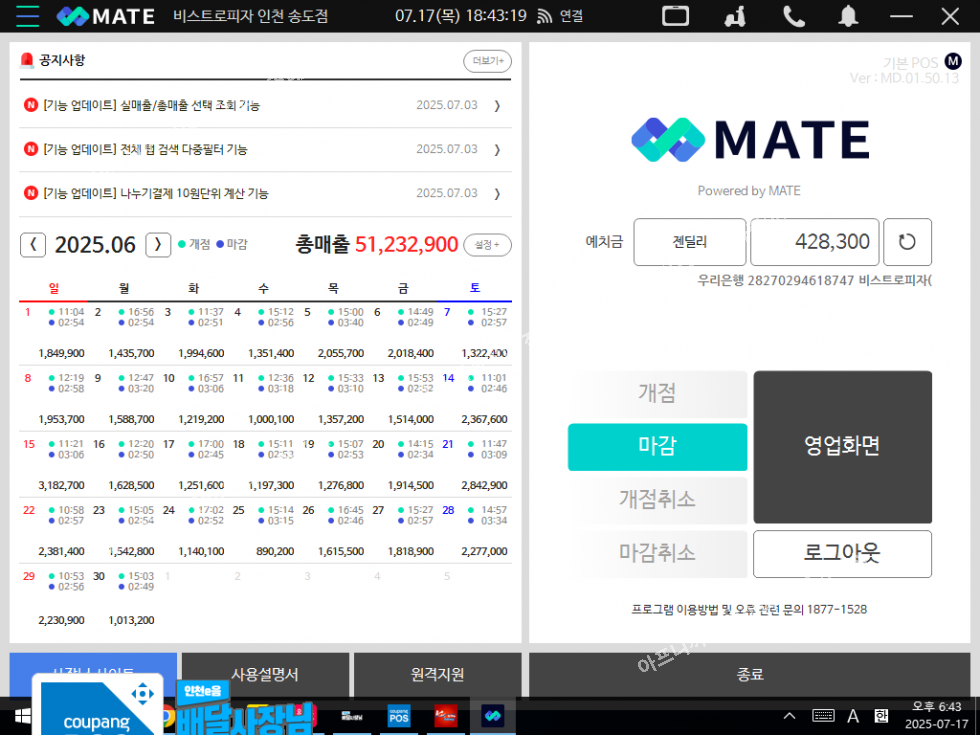The height and width of the screenshot is (735, 980).
Task: Open notifications bell icon
Action: [848, 16]
